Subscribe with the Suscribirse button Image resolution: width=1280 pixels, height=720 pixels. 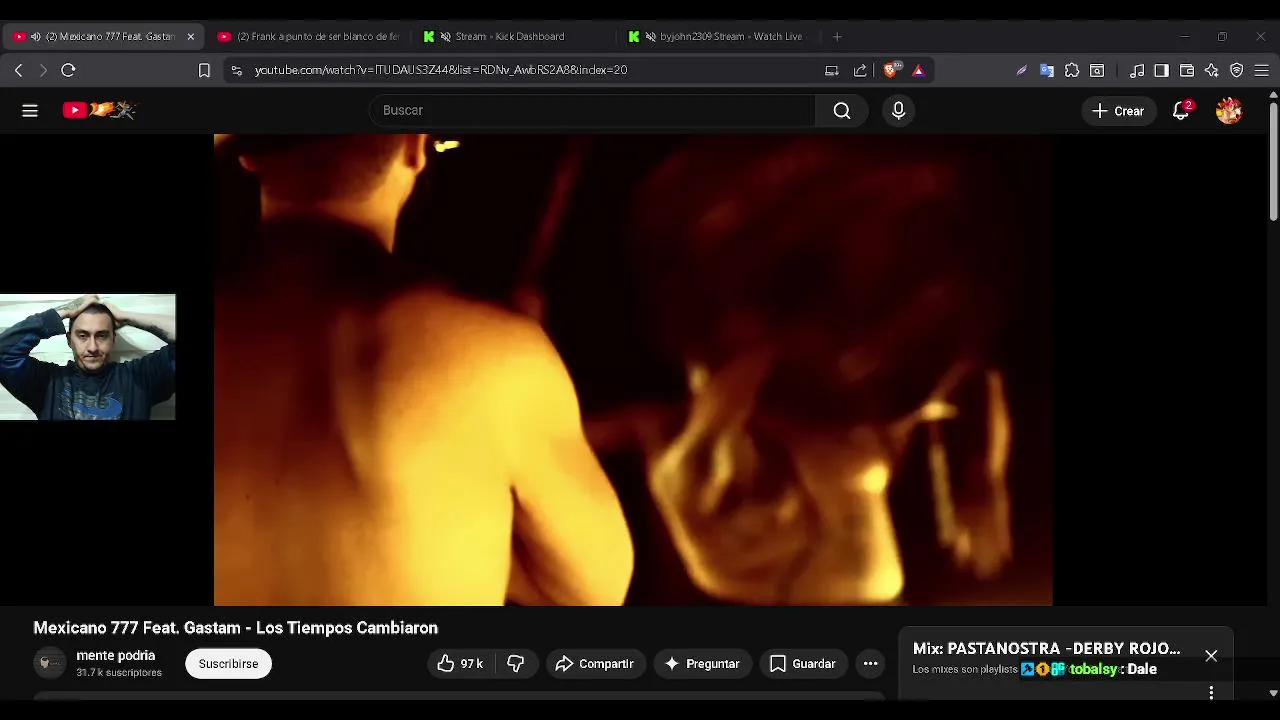pos(228,664)
